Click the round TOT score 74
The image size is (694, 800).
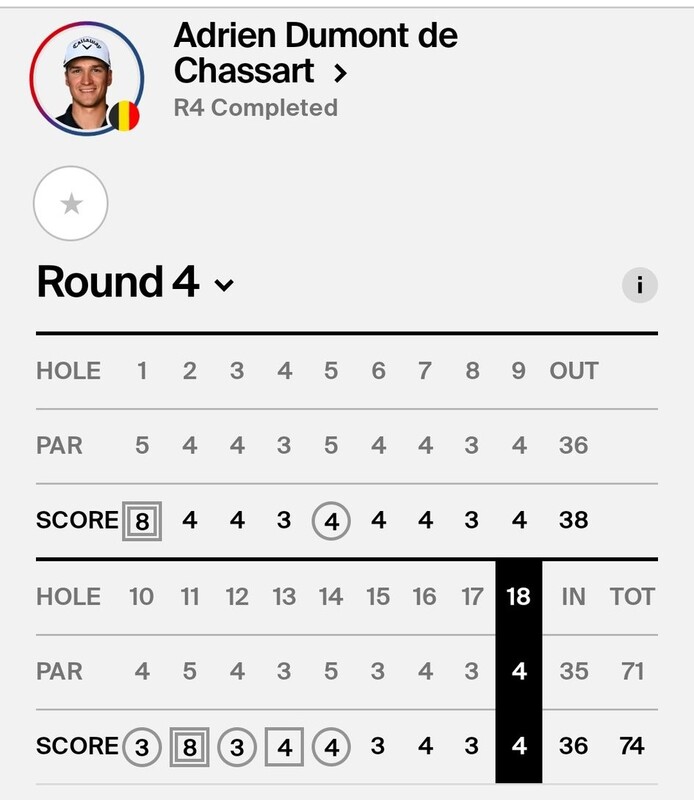pos(632,746)
